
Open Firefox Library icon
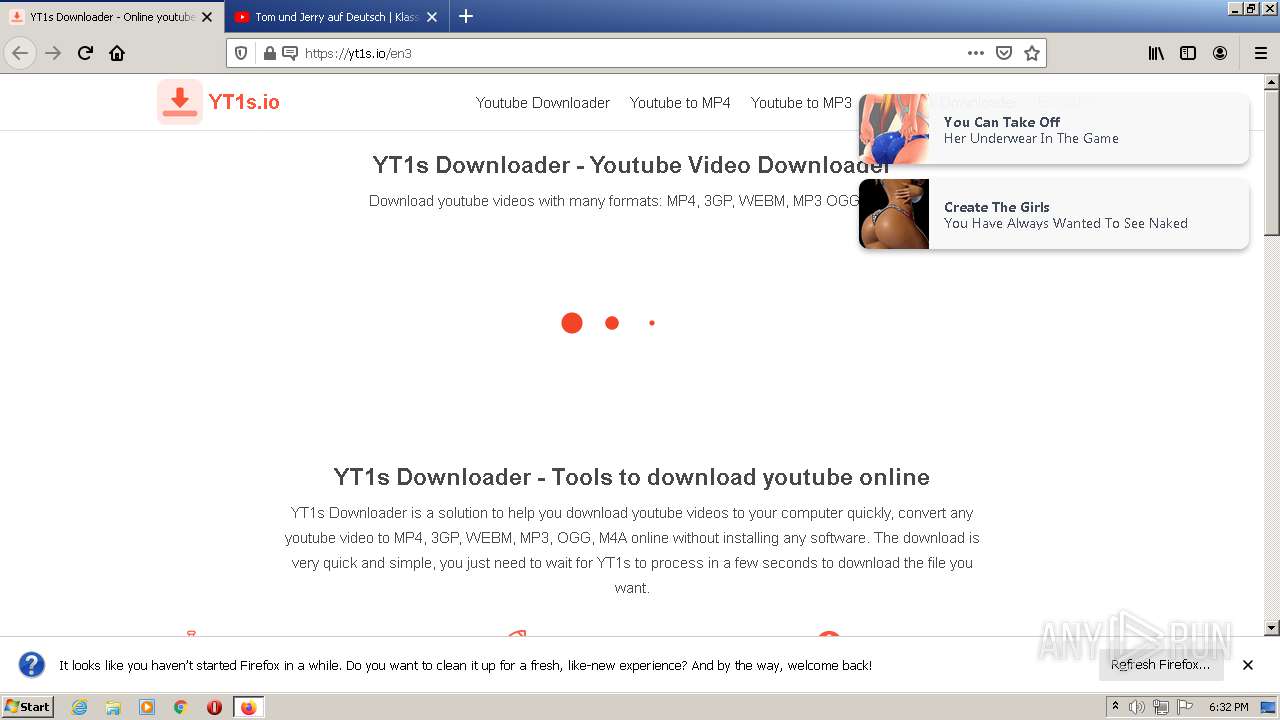point(1156,53)
